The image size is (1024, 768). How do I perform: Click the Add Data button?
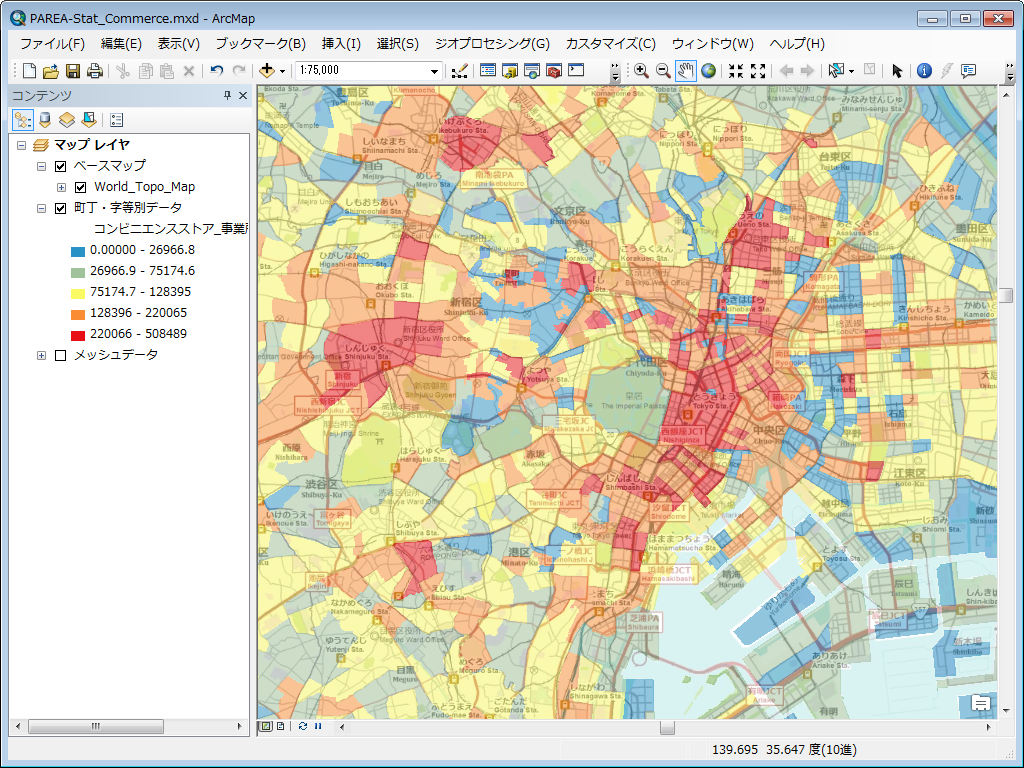(x=266, y=71)
